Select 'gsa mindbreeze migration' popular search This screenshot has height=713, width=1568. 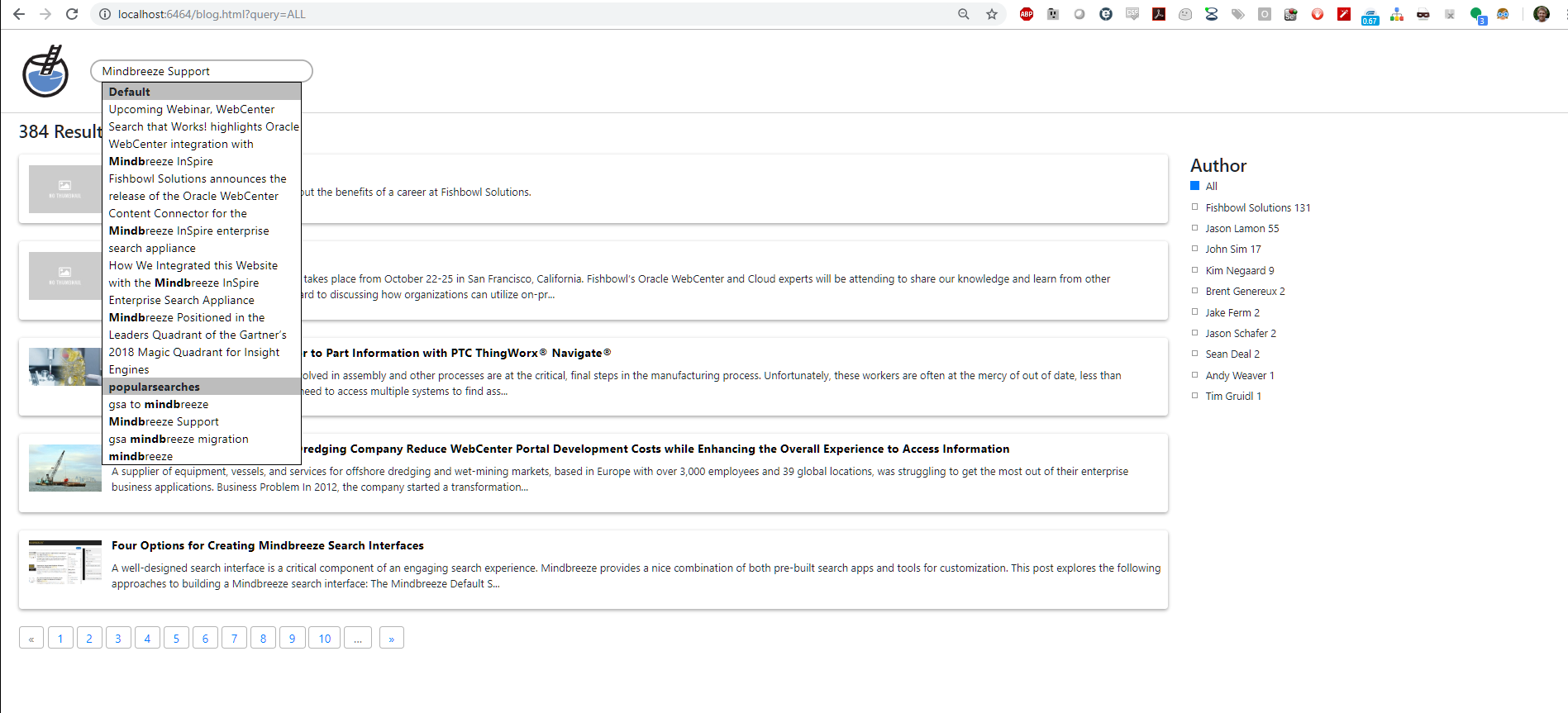click(x=202, y=439)
